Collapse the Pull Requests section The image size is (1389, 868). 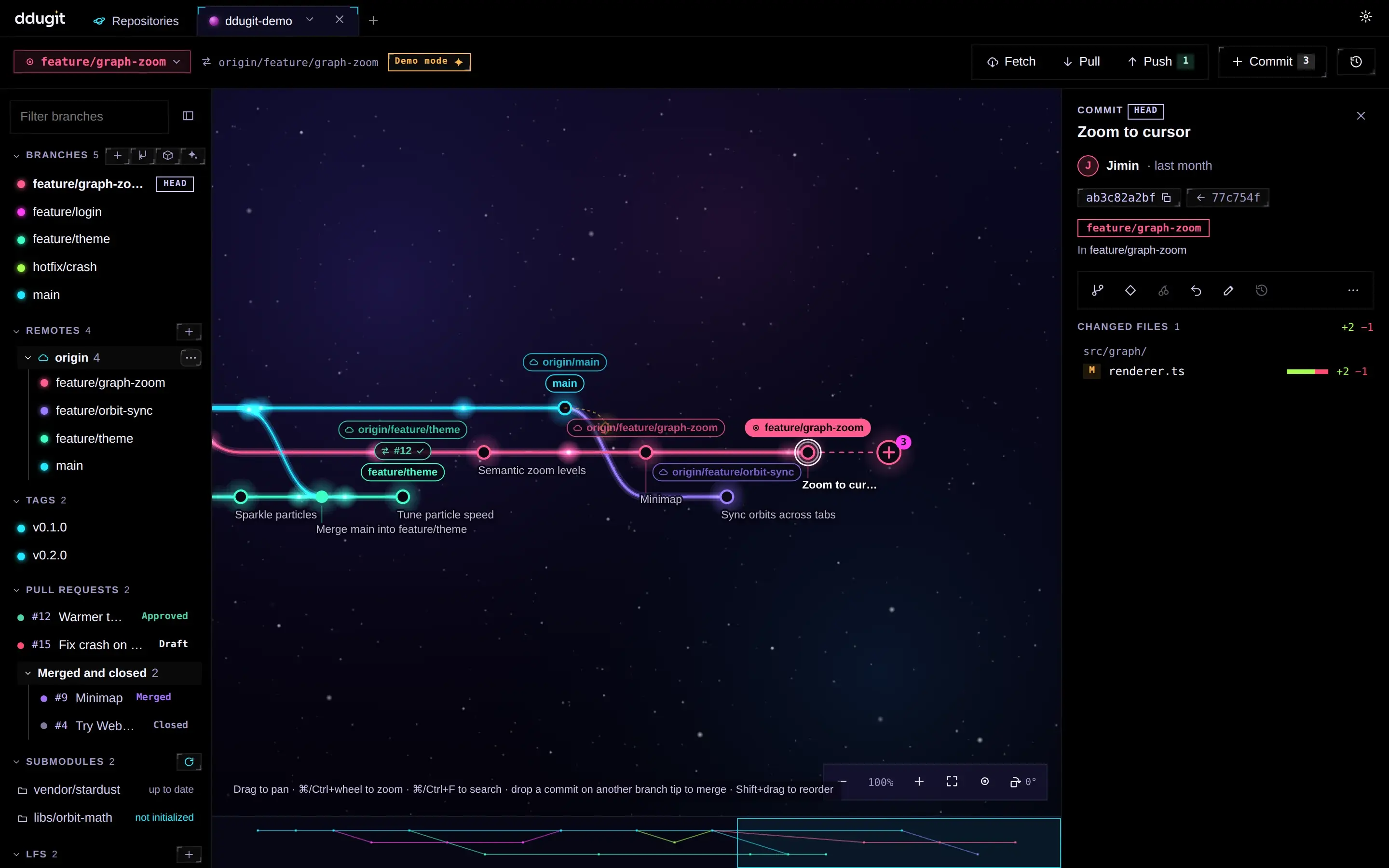coord(16,590)
